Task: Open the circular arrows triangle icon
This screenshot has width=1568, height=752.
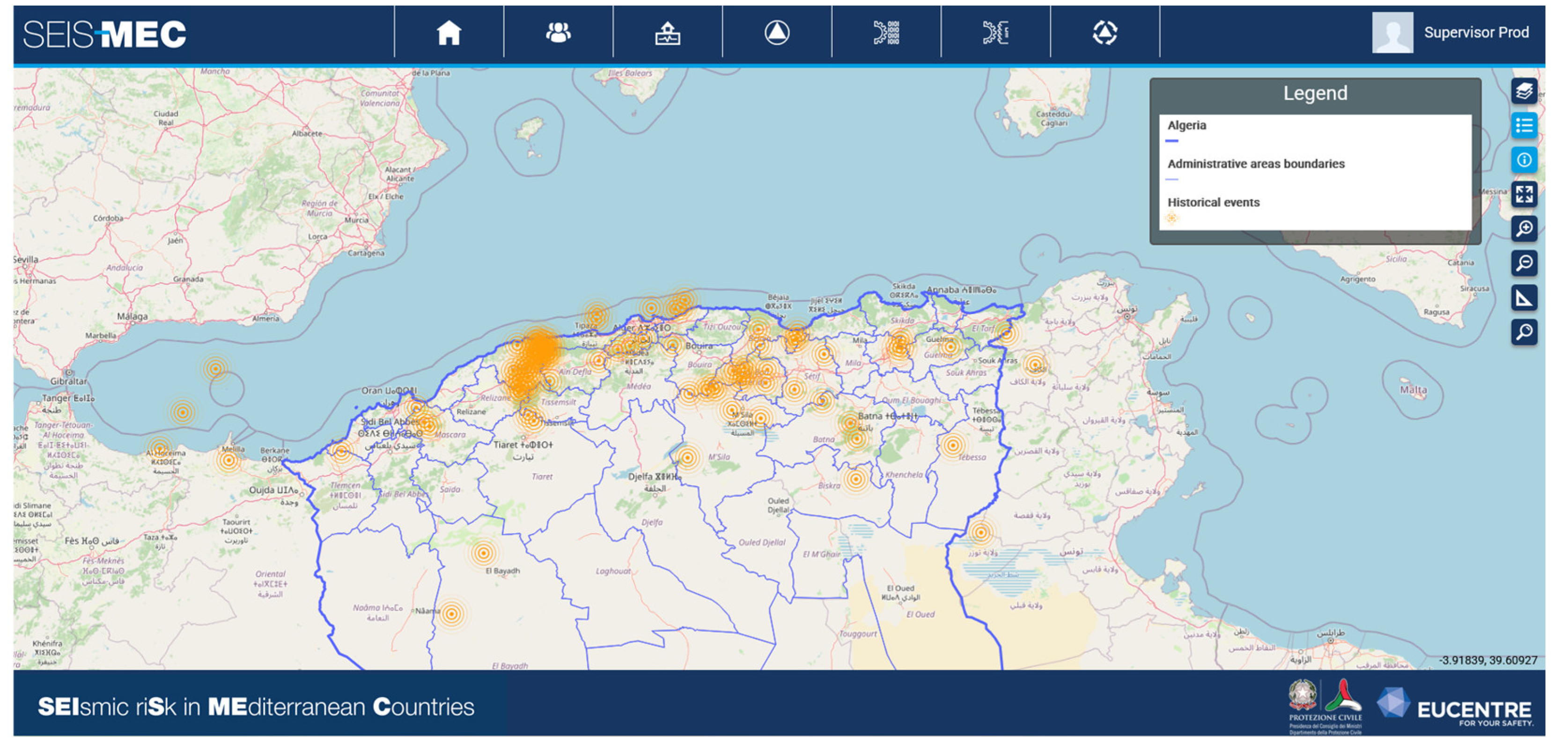Action: click(x=1105, y=33)
